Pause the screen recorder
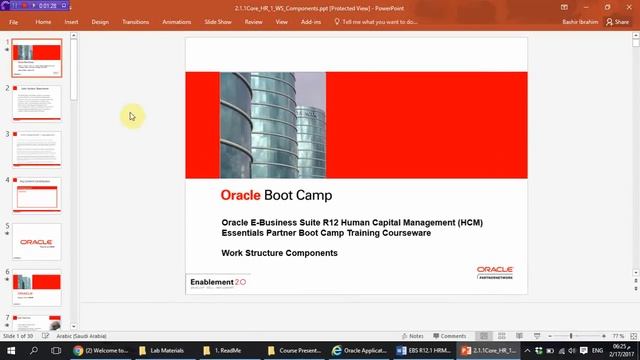 (15, 6)
